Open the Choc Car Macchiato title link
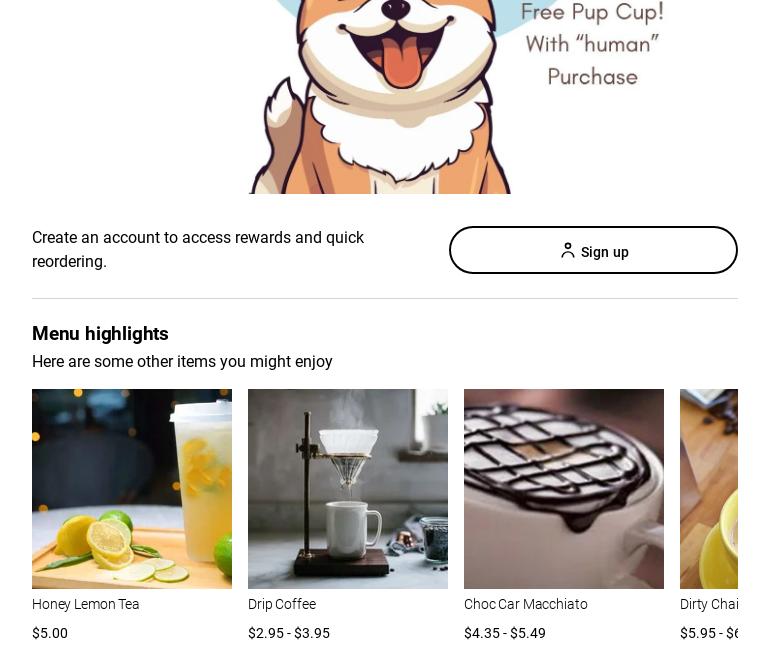The image size is (770, 653). click(x=525, y=604)
